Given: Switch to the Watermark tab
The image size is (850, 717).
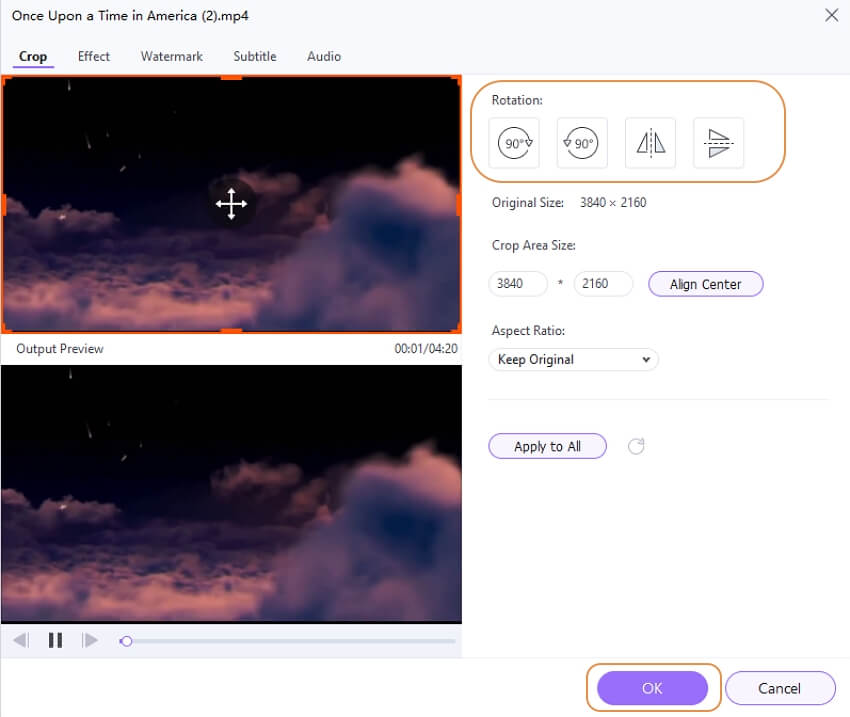Looking at the screenshot, I should tap(171, 56).
